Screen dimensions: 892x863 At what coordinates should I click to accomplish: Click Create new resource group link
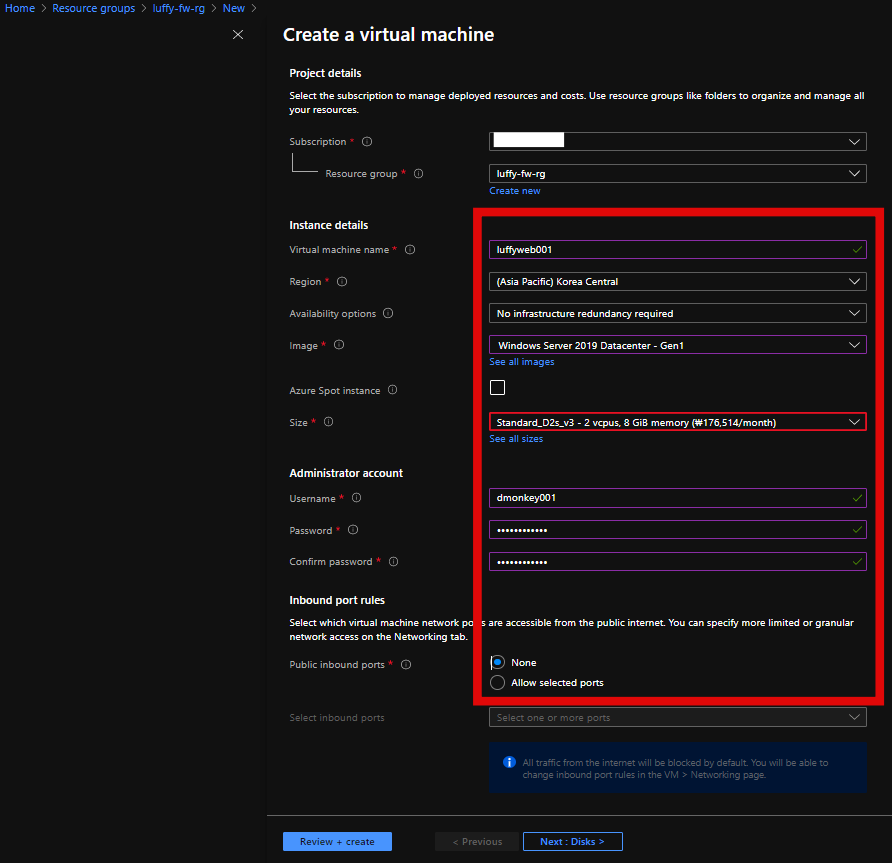pyautogui.click(x=515, y=191)
